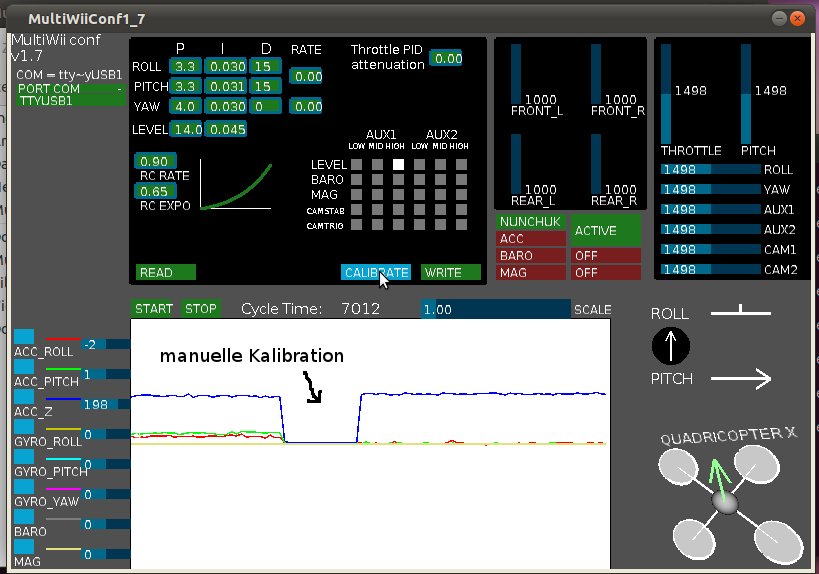Click the graph SCALE slider
Viewport: 819px width, 574px height.
point(495,310)
